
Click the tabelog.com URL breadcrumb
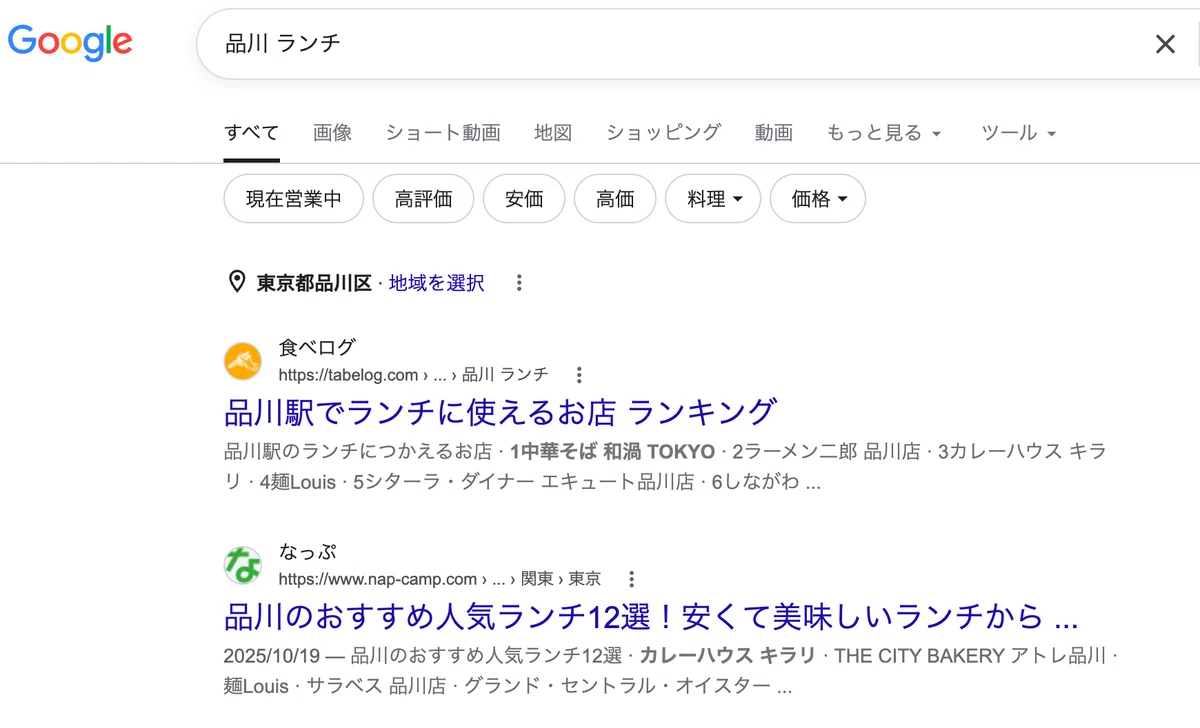point(413,375)
